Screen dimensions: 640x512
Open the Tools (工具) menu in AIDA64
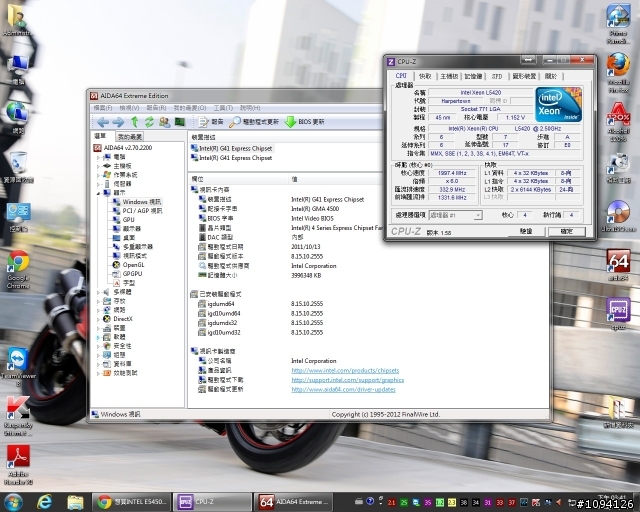(223, 108)
